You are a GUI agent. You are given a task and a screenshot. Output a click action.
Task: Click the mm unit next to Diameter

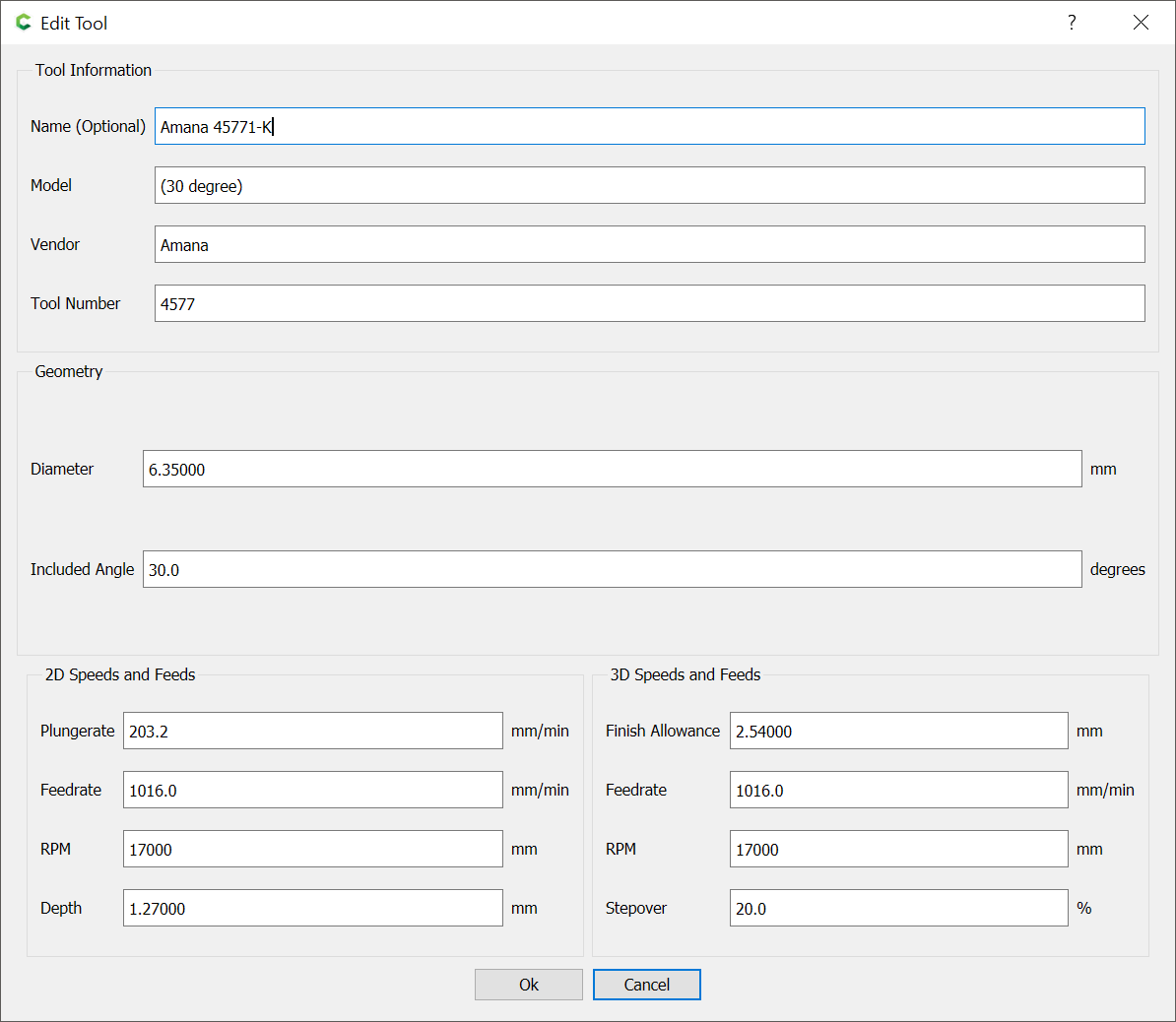[x=1103, y=470]
